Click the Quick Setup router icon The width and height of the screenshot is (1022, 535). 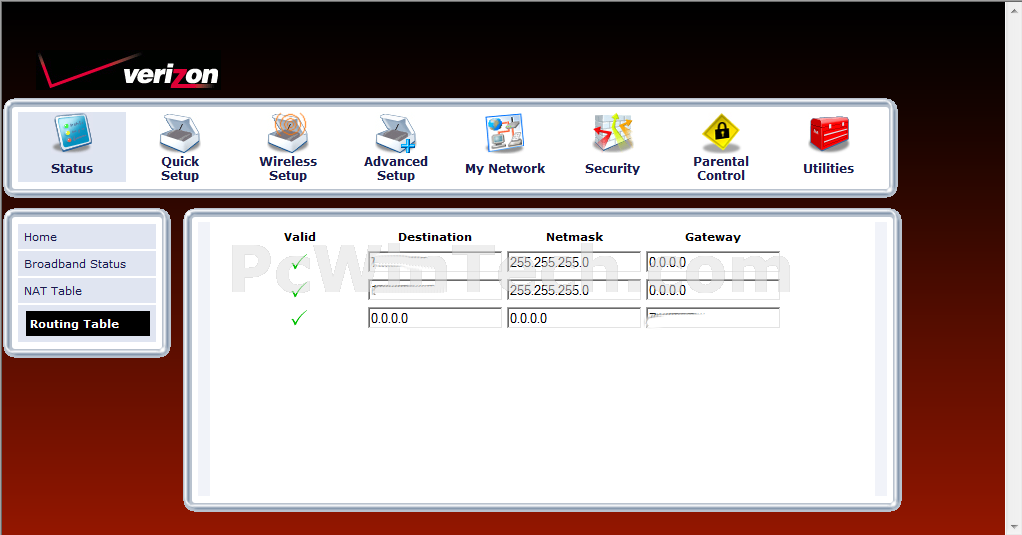(x=180, y=134)
